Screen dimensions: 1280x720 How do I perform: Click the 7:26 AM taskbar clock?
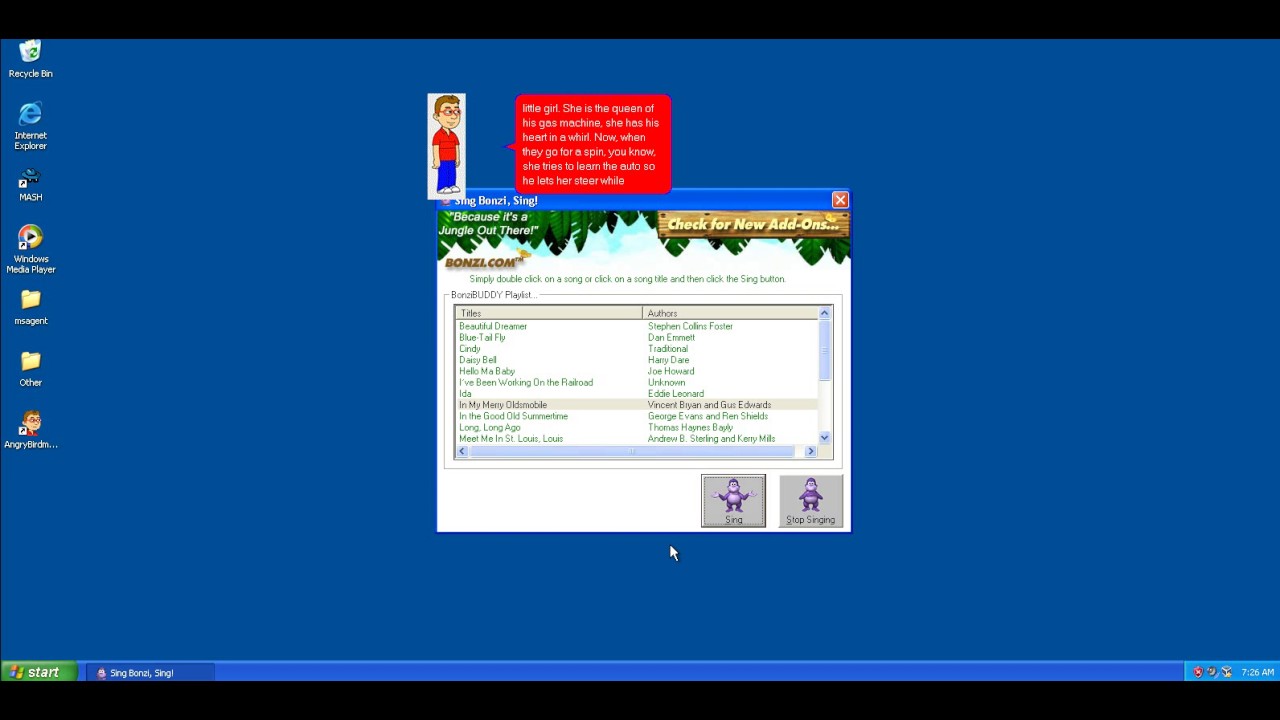coord(1257,673)
